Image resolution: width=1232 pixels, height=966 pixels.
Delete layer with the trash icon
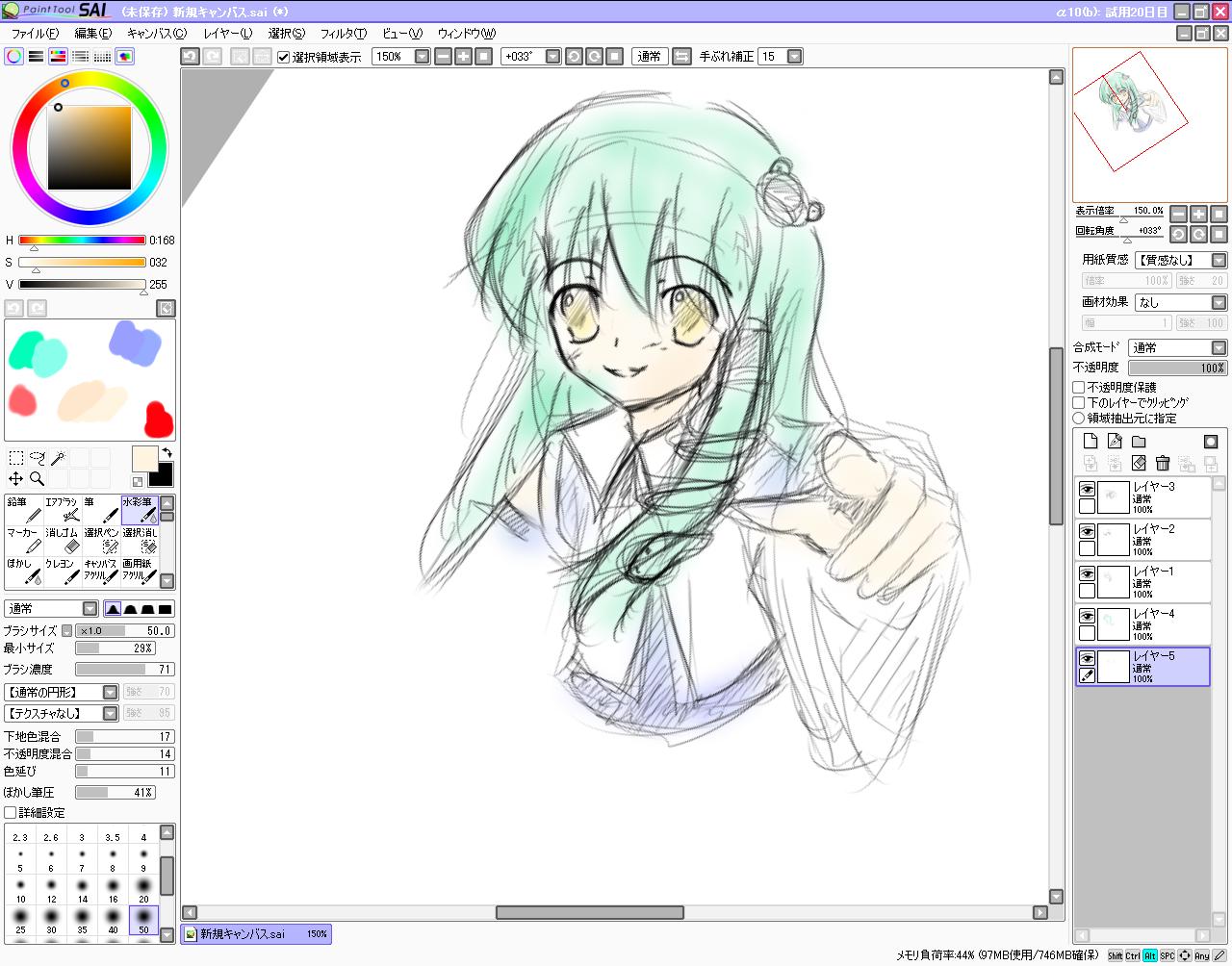click(1163, 464)
